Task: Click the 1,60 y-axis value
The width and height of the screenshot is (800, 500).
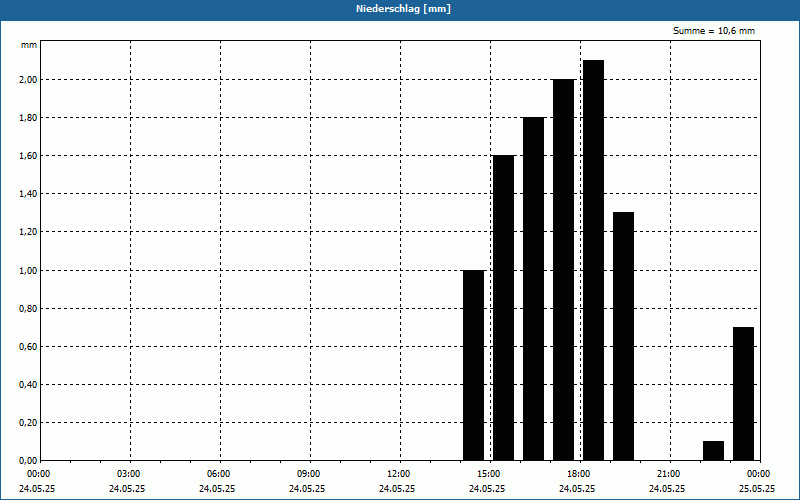Action: coord(28,156)
